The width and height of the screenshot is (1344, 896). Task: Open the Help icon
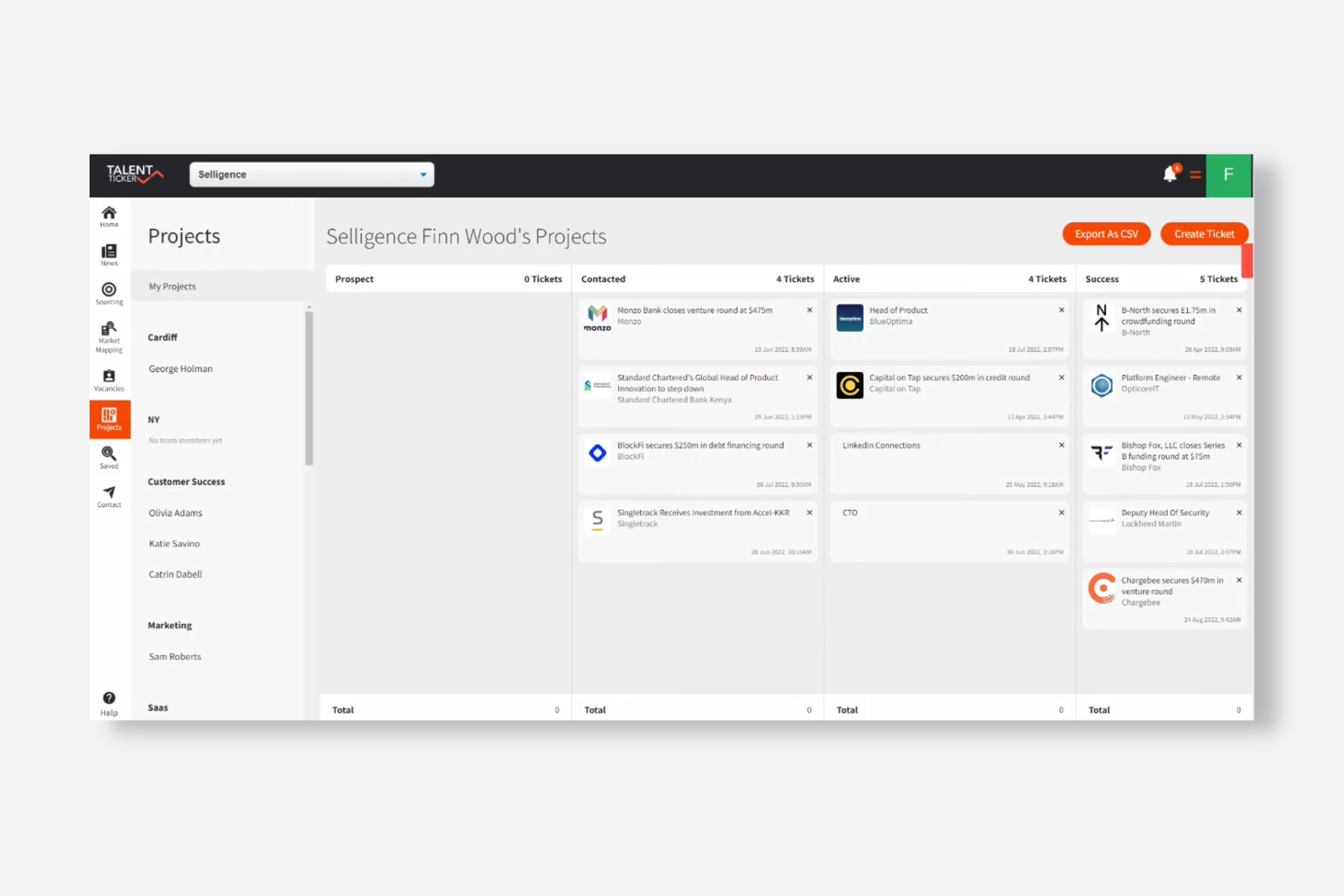[109, 704]
